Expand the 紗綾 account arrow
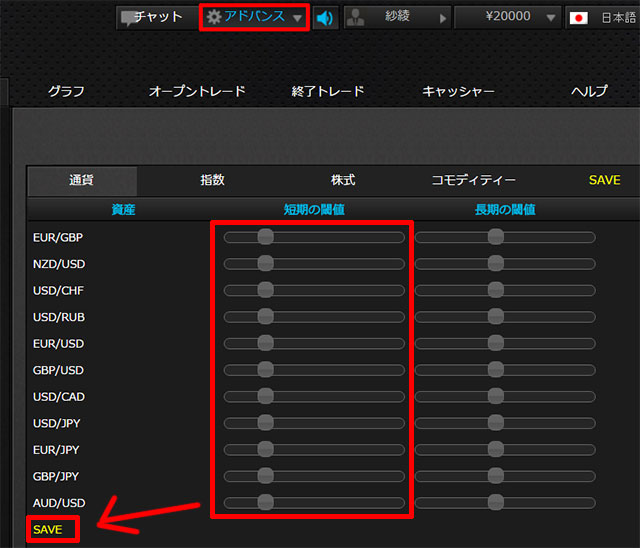The height and width of the screenshot is (548, 640). [443, 18]
